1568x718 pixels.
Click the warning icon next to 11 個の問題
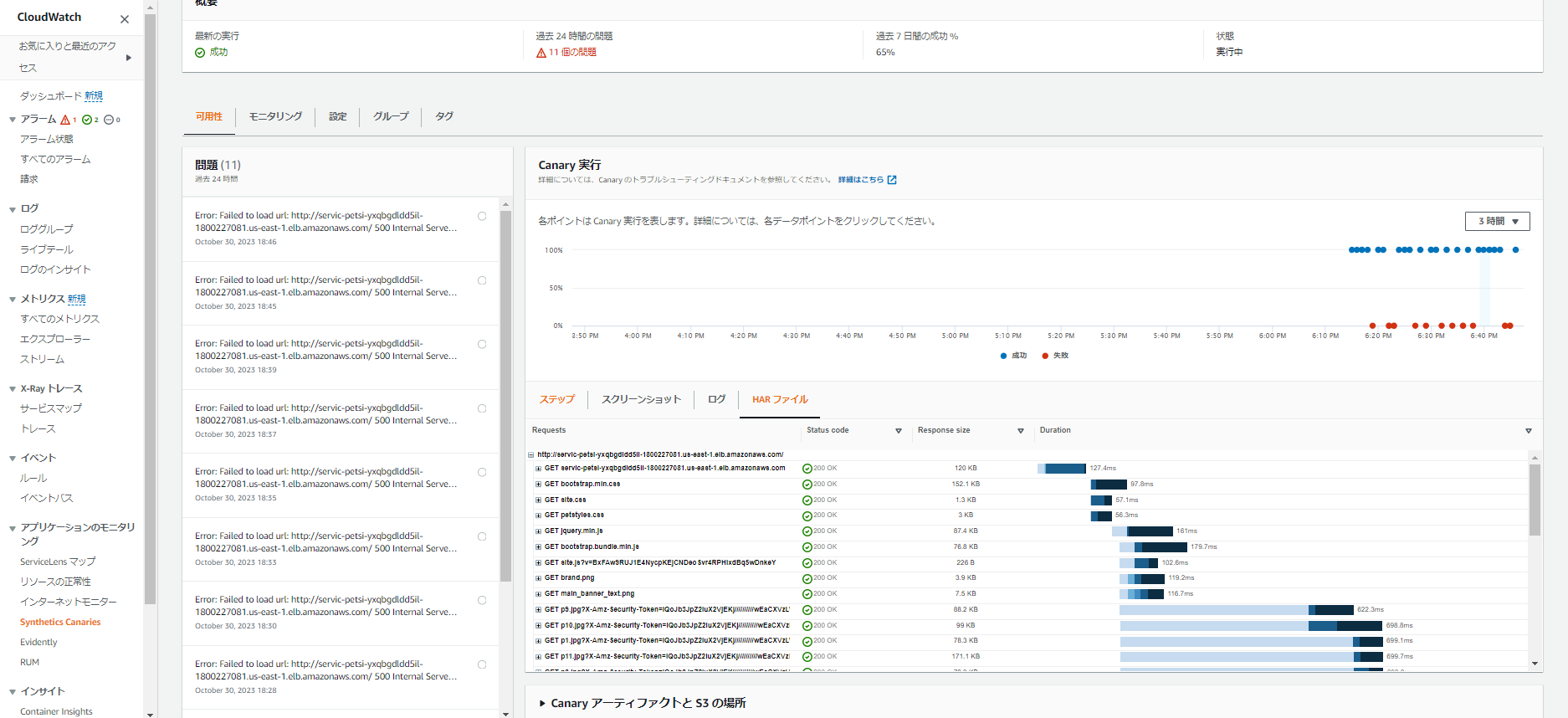(541, 53)
